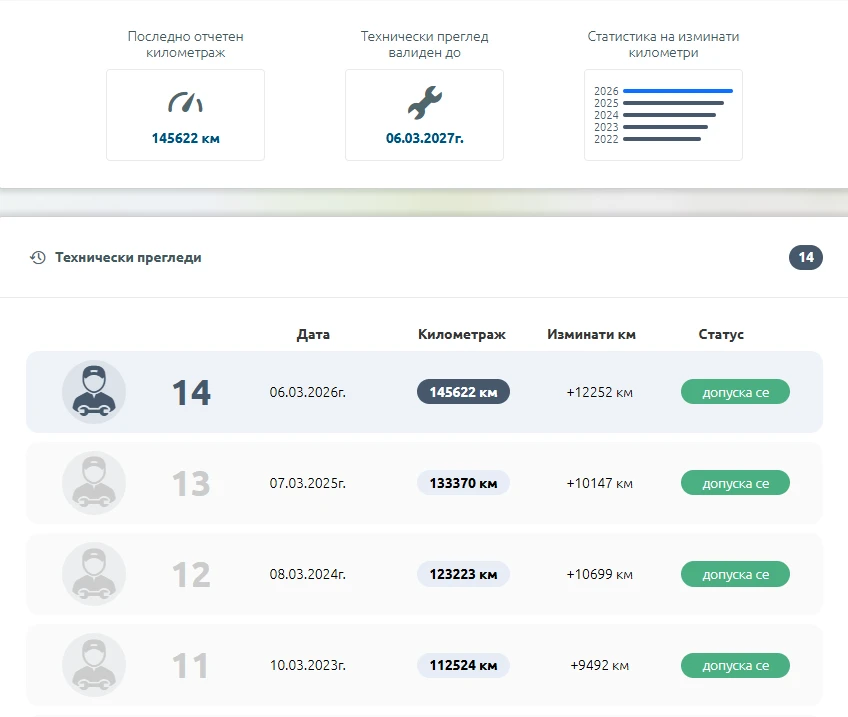Click the Километраж column header

(x=462, y=335)
